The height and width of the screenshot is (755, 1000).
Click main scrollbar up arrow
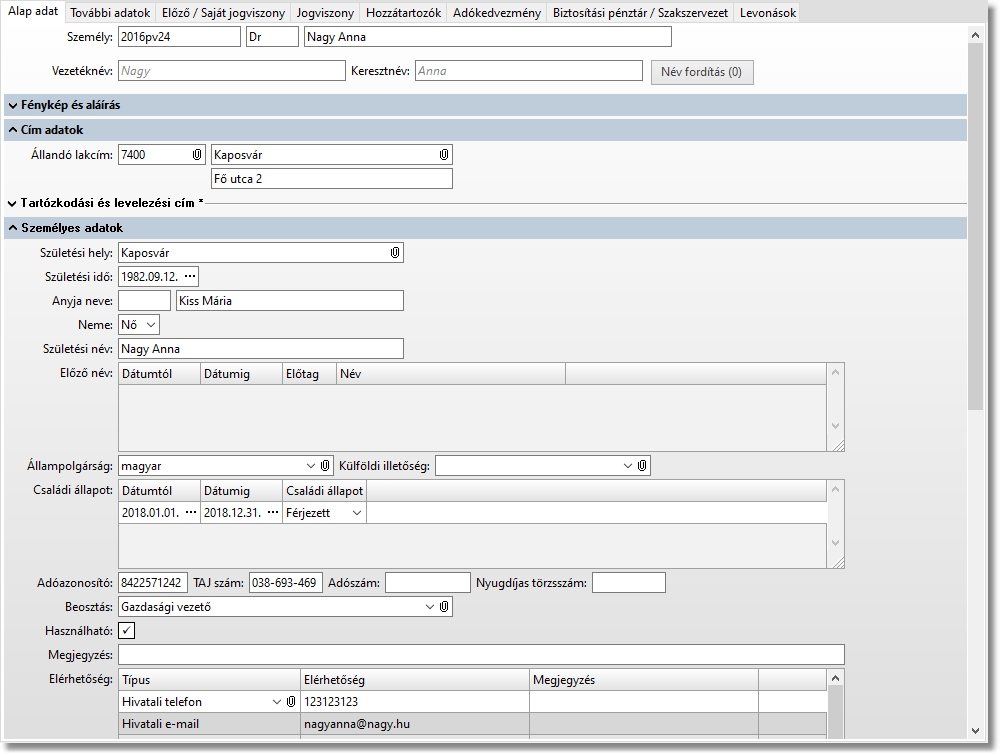click(x=975, y=35)
